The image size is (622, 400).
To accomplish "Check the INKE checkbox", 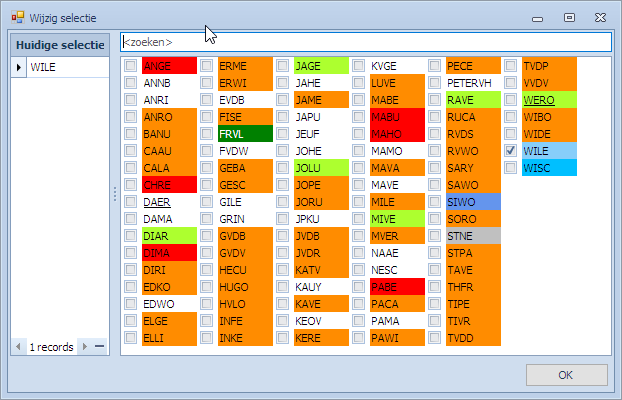I will (206, 338).
